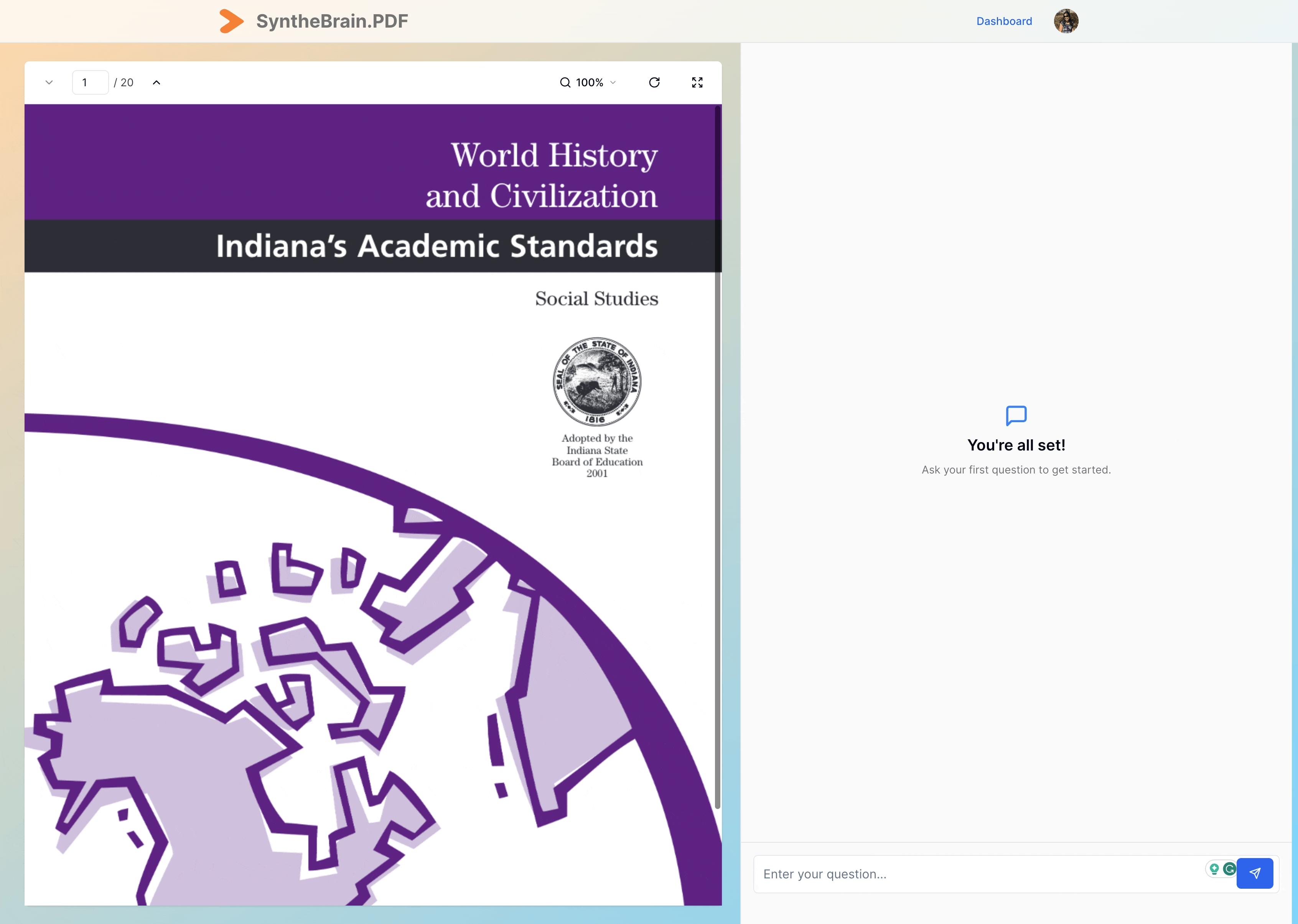Click the 'Indiana's Academic Standards' heading

click(x=437, y=246)
